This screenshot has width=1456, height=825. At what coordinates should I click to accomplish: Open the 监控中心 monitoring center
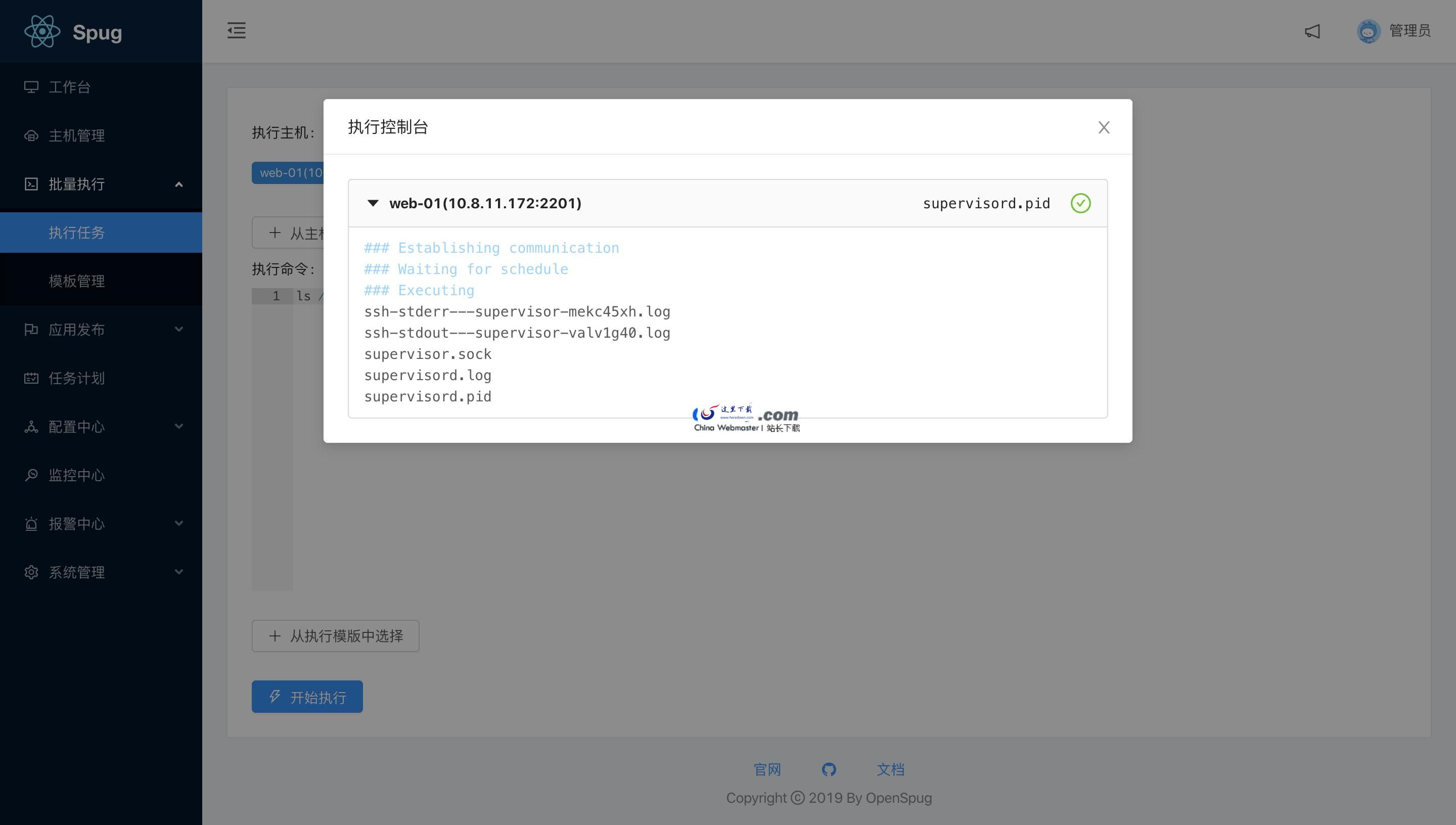(76, 475)
